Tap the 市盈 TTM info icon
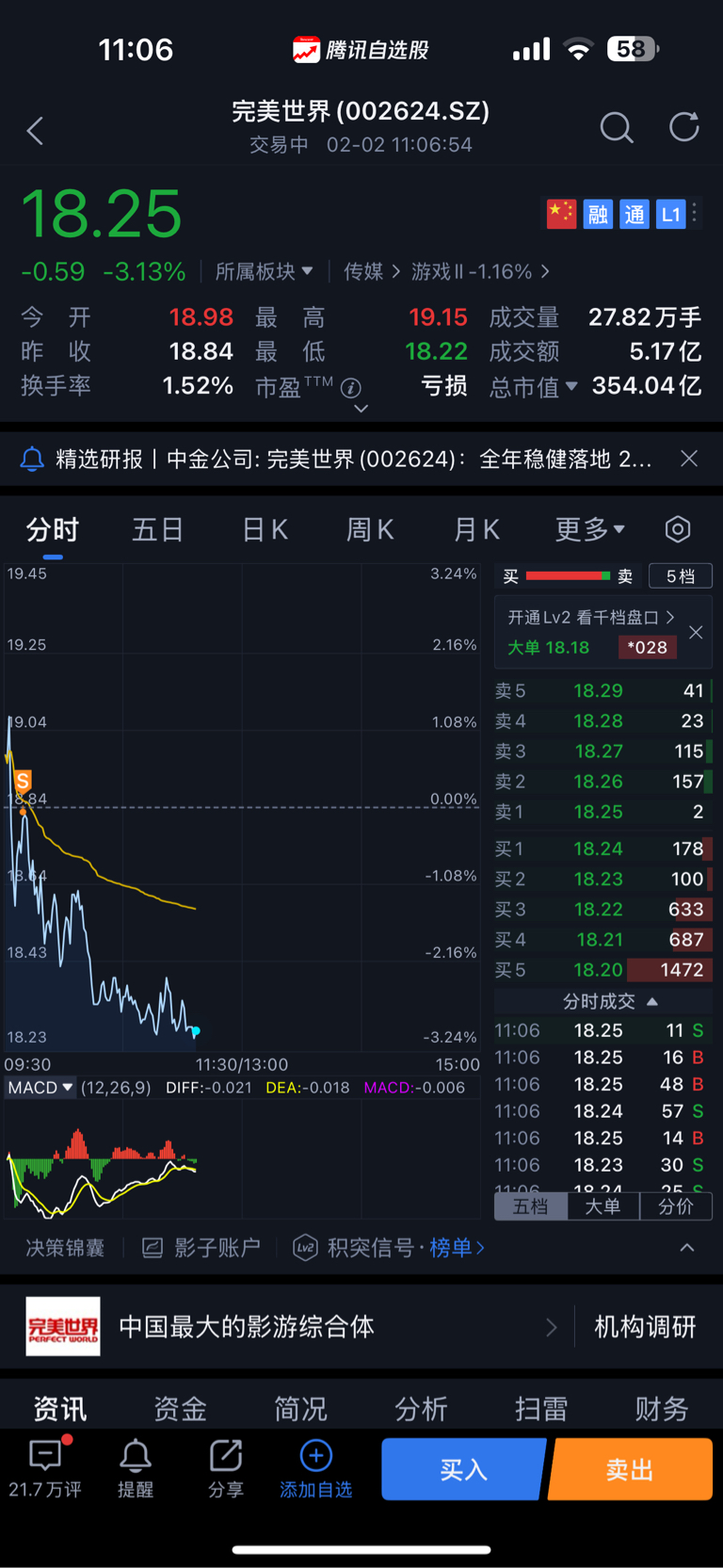The height and width of the screenshot is (1568, 723). 351,387
